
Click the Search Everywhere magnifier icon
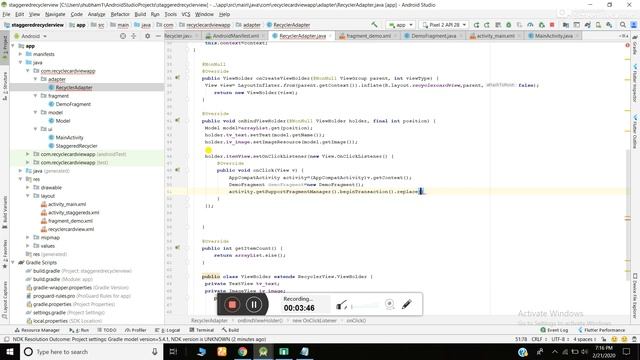[623, 25]
